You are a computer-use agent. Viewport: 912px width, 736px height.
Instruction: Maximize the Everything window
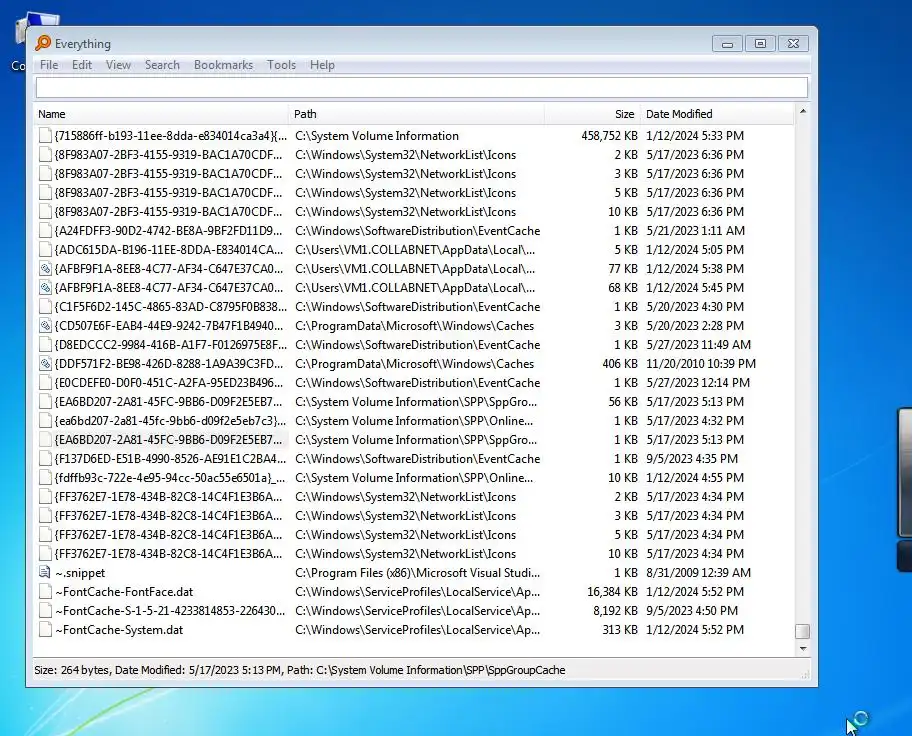[x=760, y=44]
